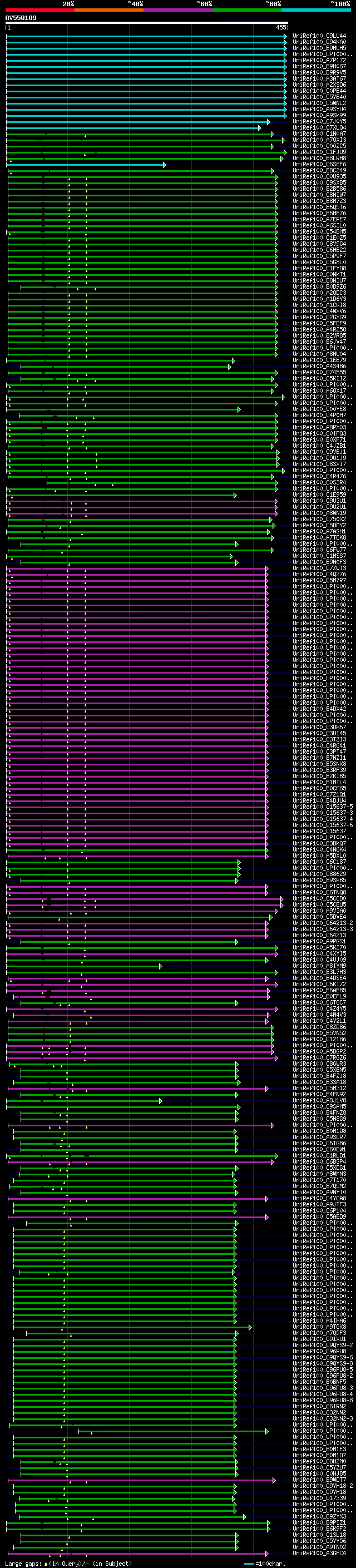Screen dimensions: 356x1568
Task: Select hit label UniRef100_B6AEB5
Action: coord(319,990)
